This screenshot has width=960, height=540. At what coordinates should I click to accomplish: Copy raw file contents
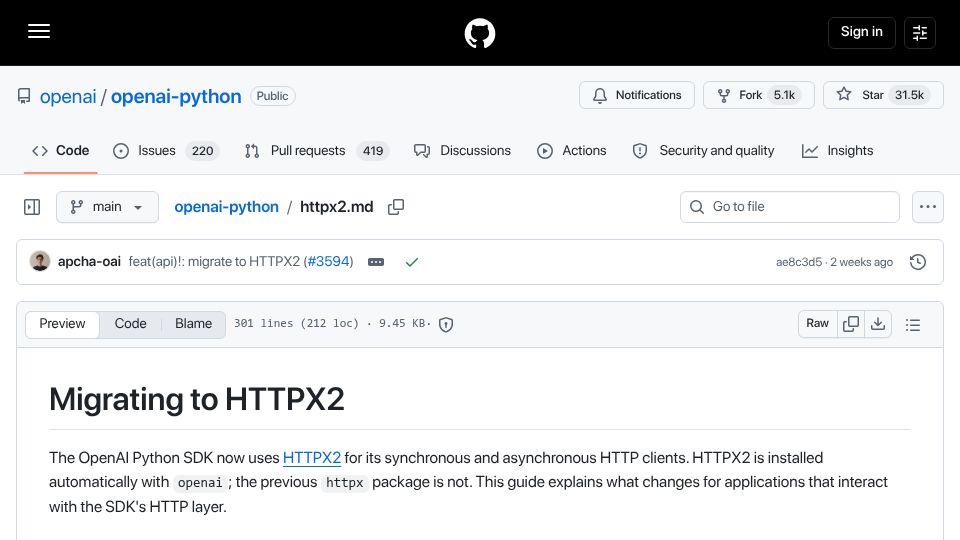[x=850, y=324]
